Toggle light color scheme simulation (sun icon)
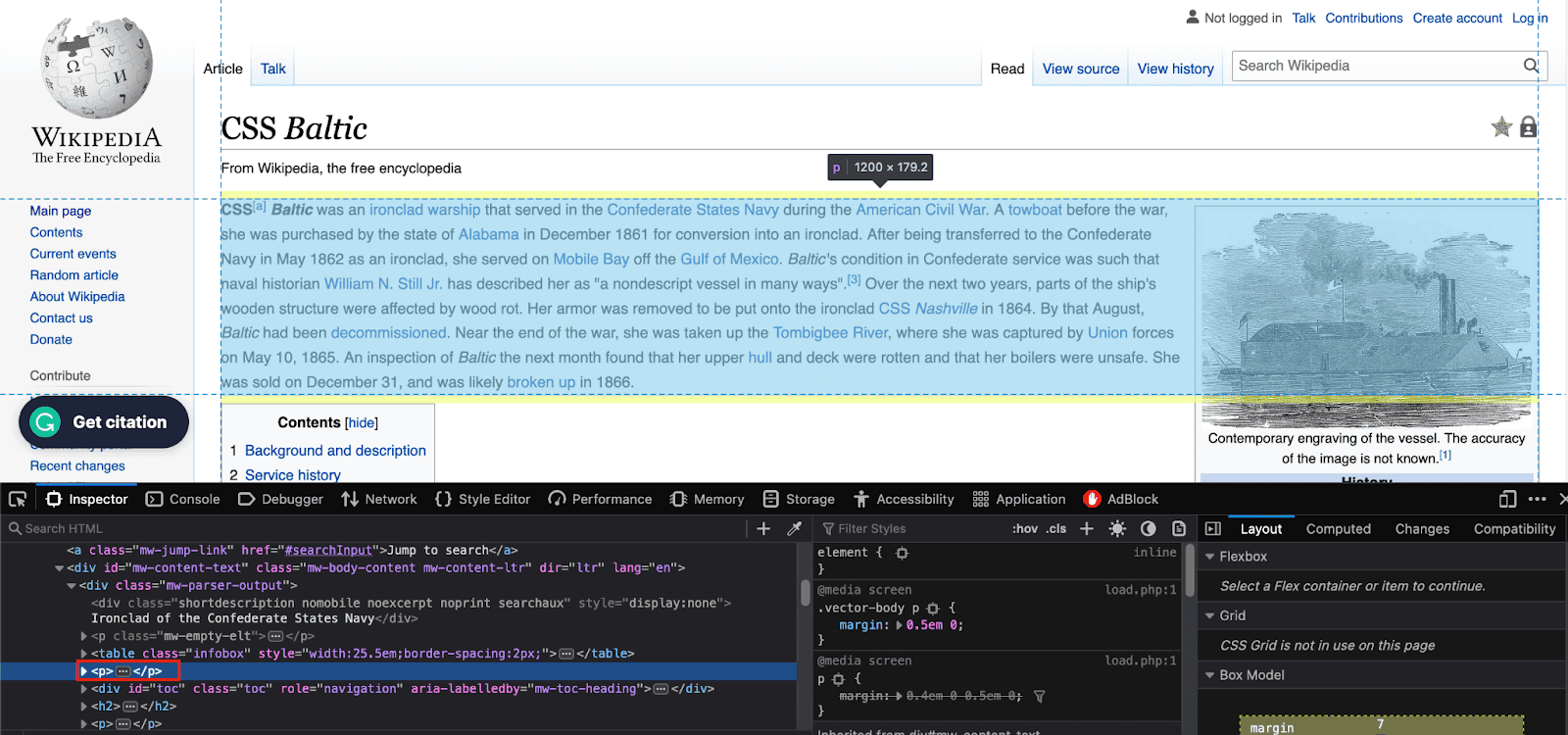The width and height of the screenshot is (1568, 735). [x=1117, y=528]
